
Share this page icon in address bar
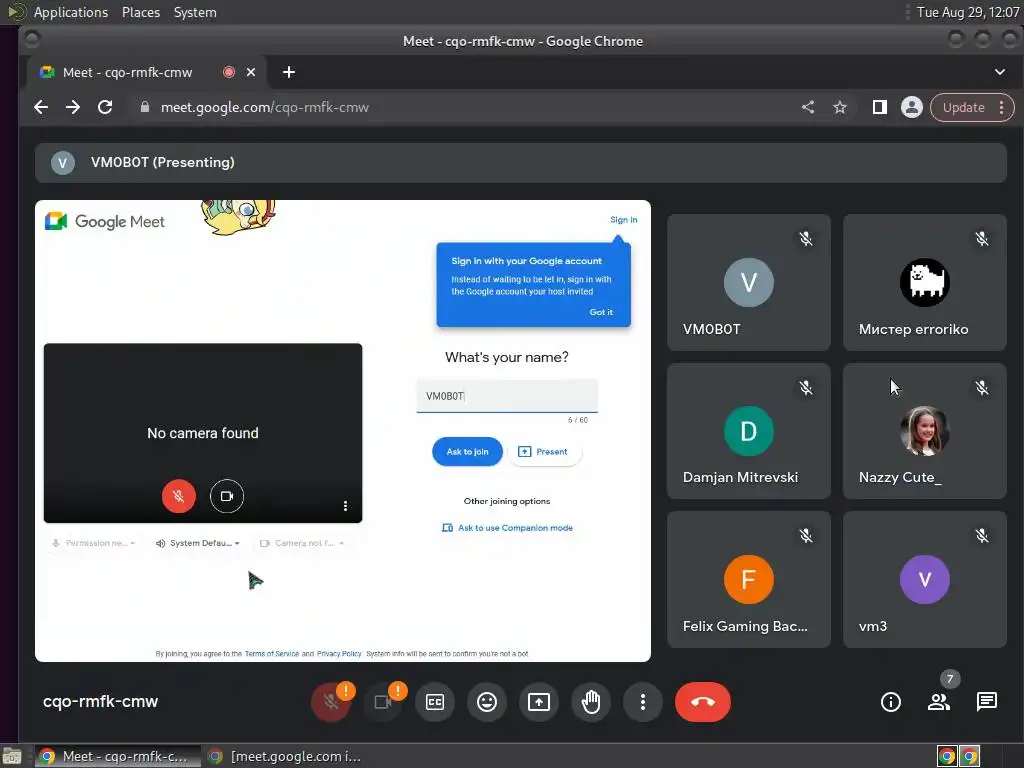808,107
